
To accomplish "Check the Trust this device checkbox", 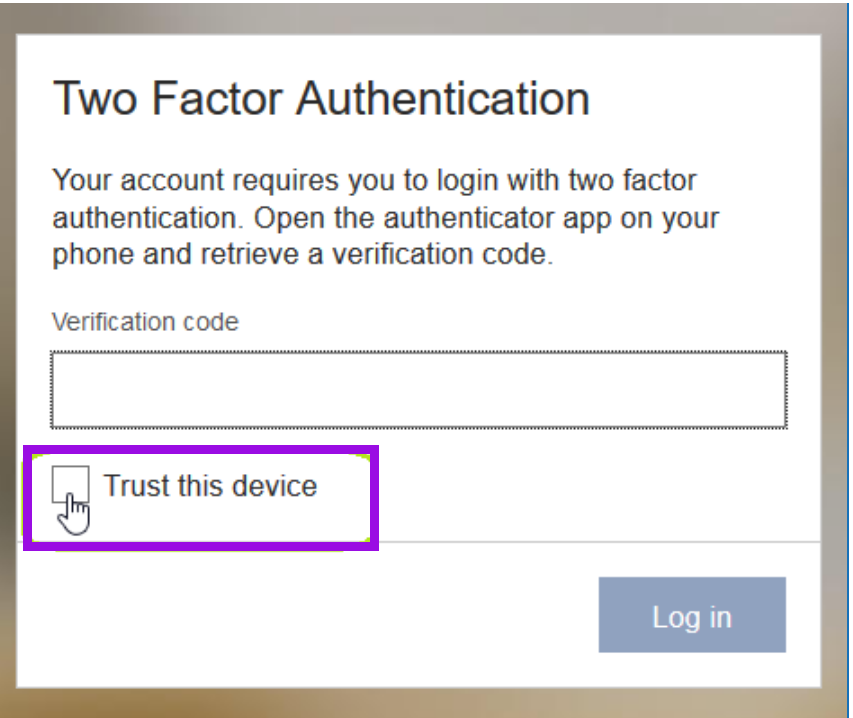I will [x=70, y=484].
